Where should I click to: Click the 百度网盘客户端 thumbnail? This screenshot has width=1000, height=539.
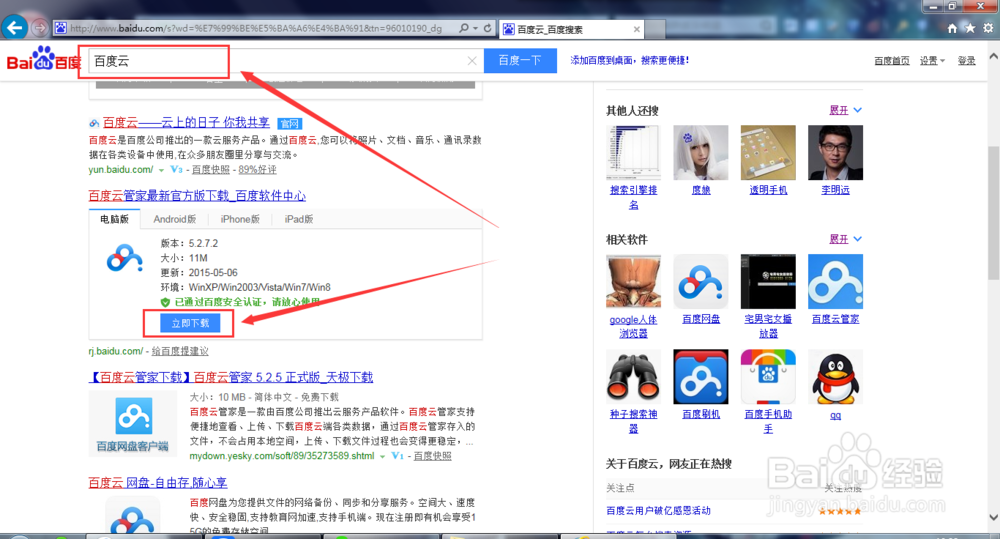coord(133,423)
